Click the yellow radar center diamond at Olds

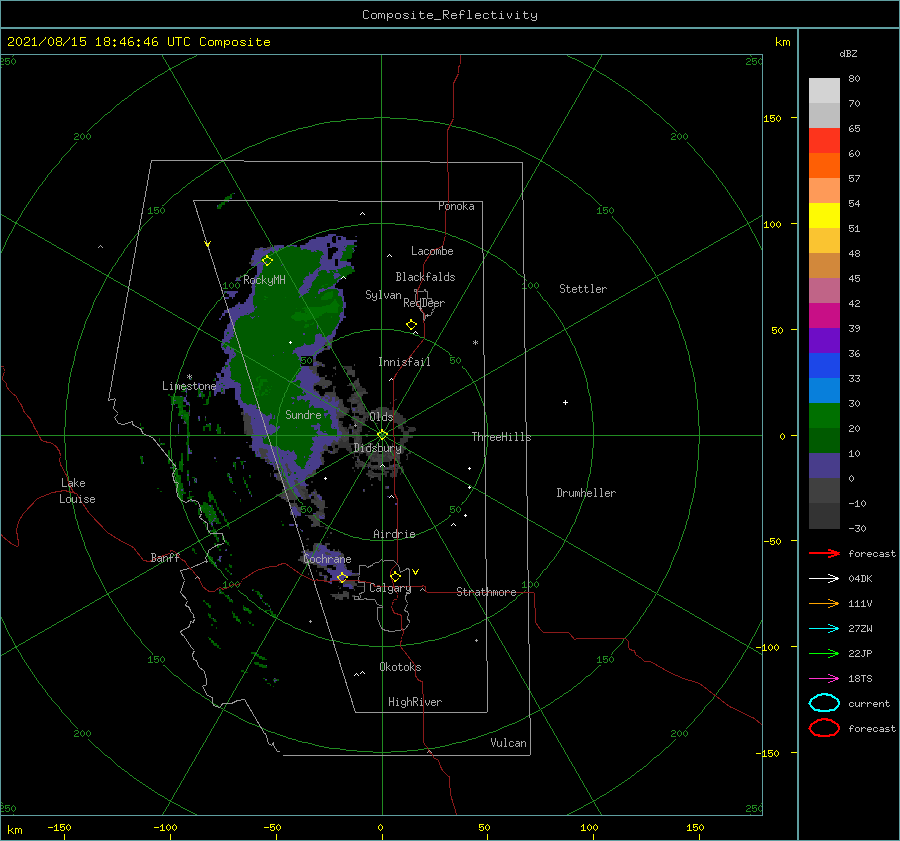(382, 435)
